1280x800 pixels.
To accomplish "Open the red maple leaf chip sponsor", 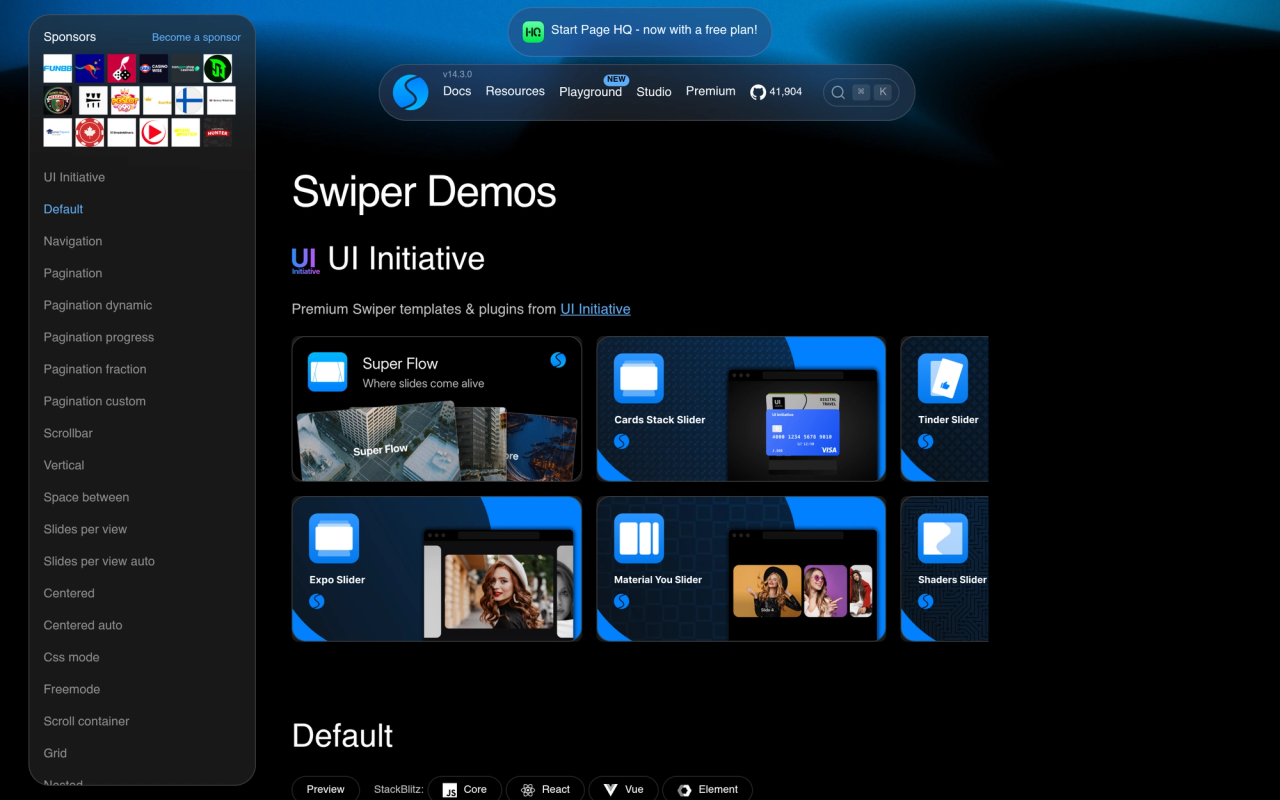I will (90, 132).
